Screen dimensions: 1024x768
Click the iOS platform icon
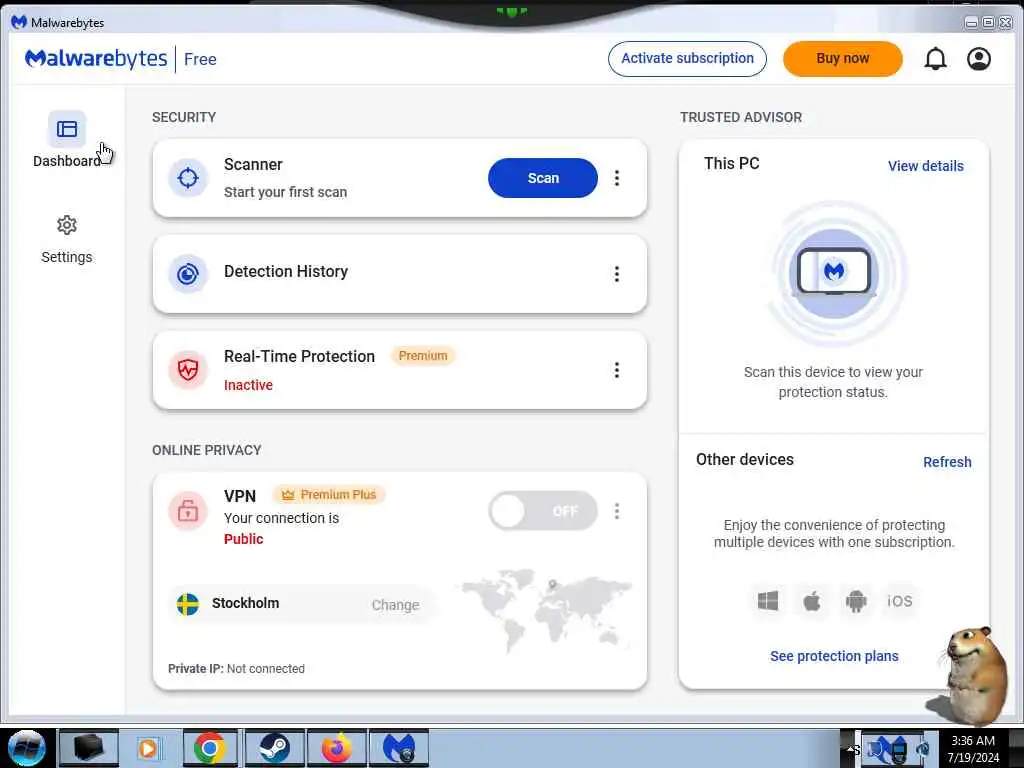pyautogui.click(x=899, y=601)
